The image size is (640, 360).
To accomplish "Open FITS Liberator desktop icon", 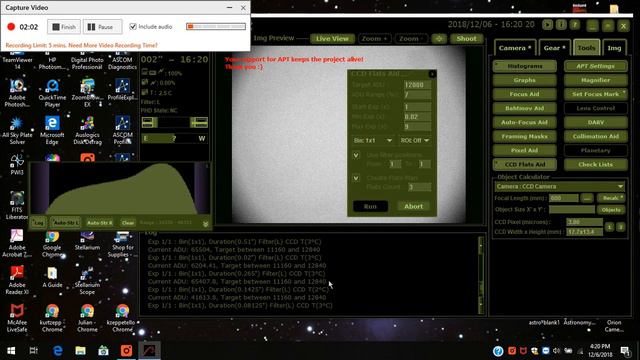I will click(17, 205).
